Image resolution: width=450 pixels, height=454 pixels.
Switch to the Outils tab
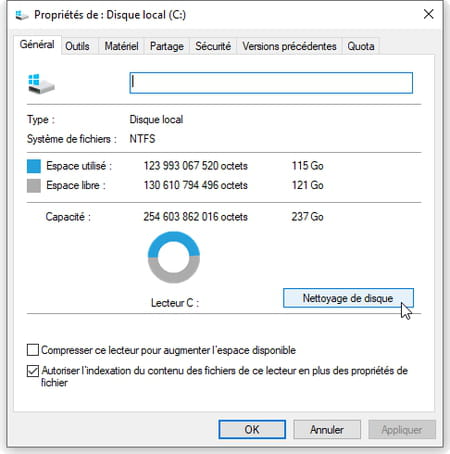[77, 46]
